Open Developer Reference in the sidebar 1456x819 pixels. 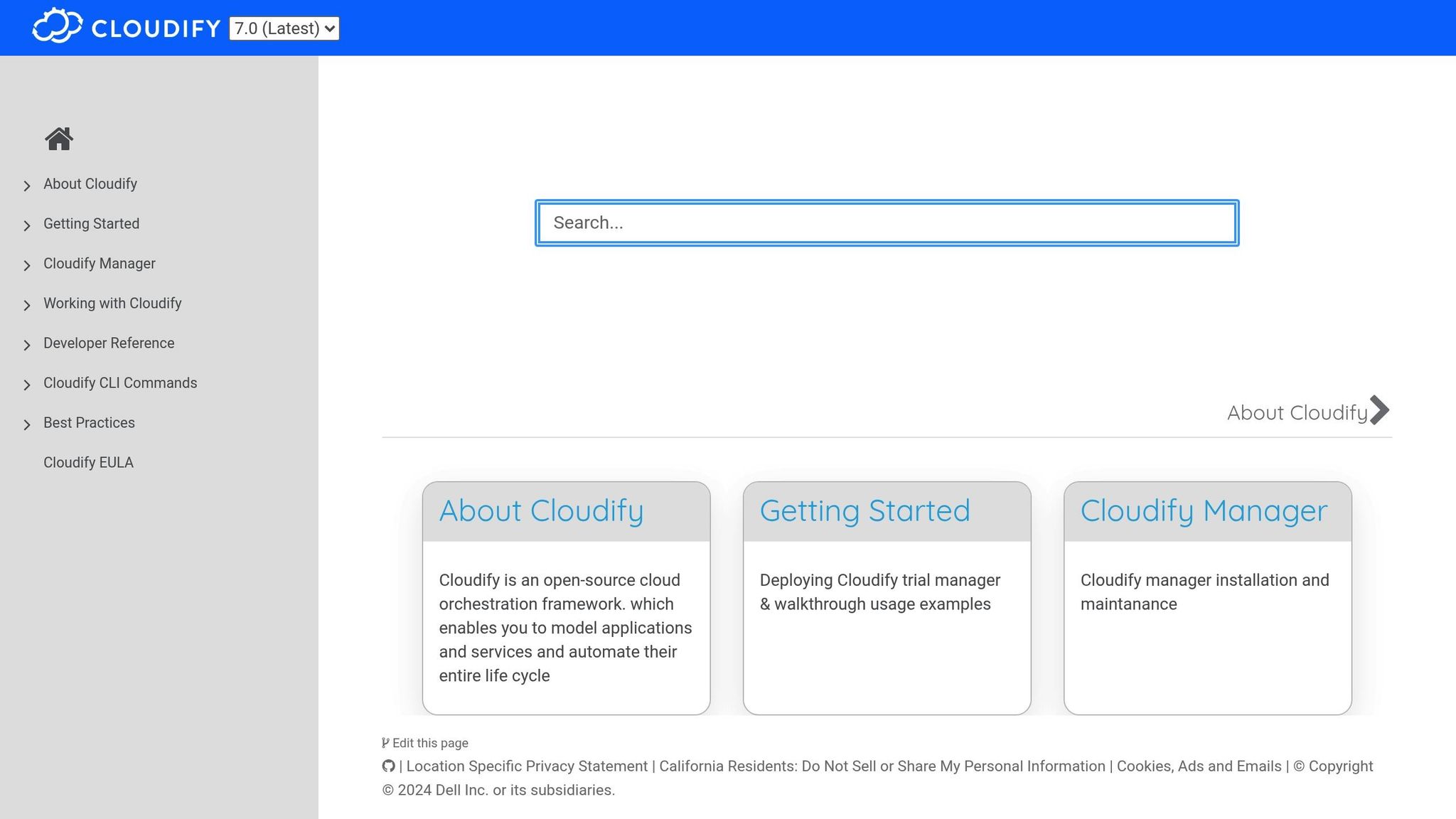click(x=109, y=343)
